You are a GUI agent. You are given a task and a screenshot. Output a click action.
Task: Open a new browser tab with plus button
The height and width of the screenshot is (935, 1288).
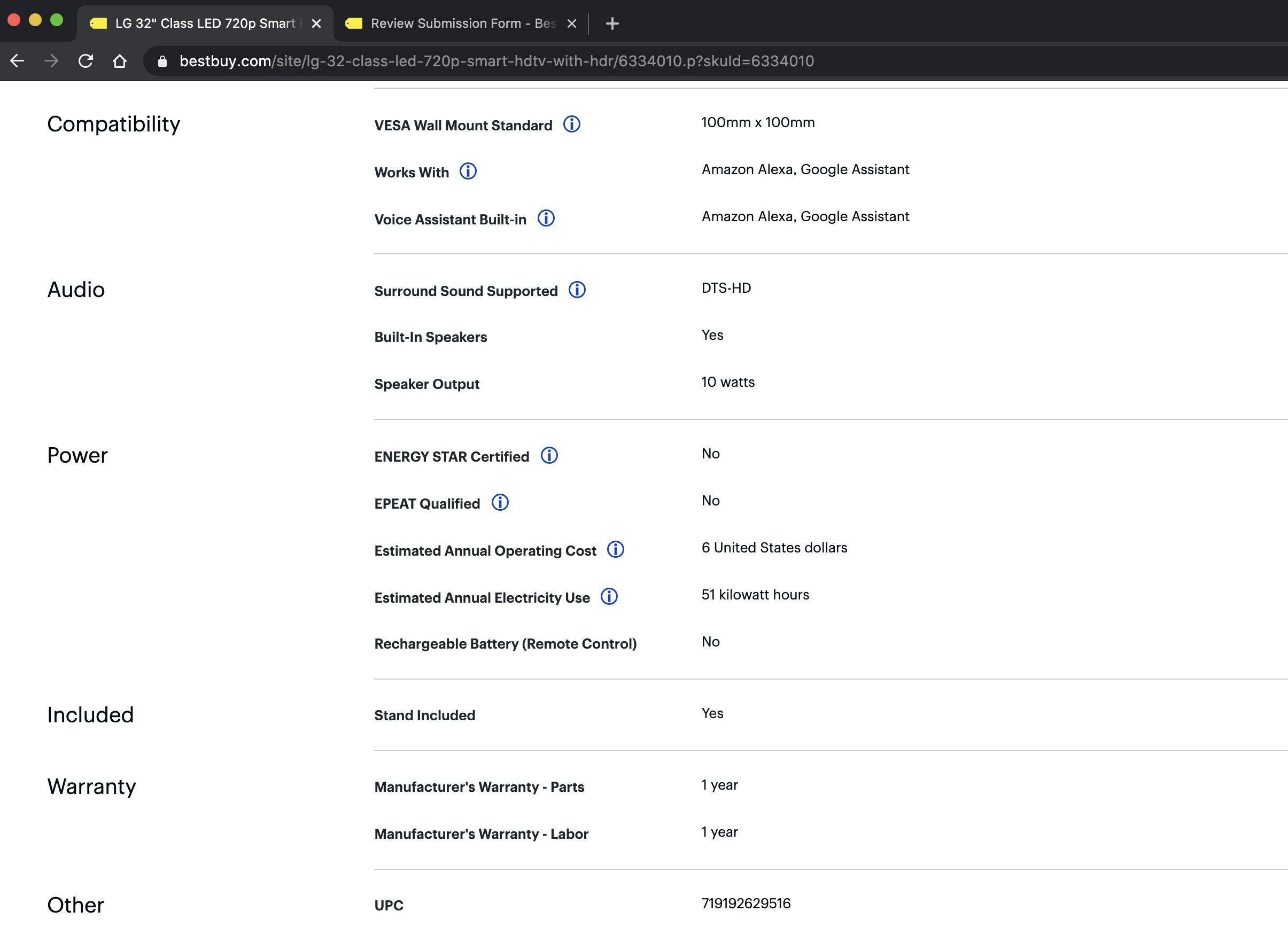[612, 24]
